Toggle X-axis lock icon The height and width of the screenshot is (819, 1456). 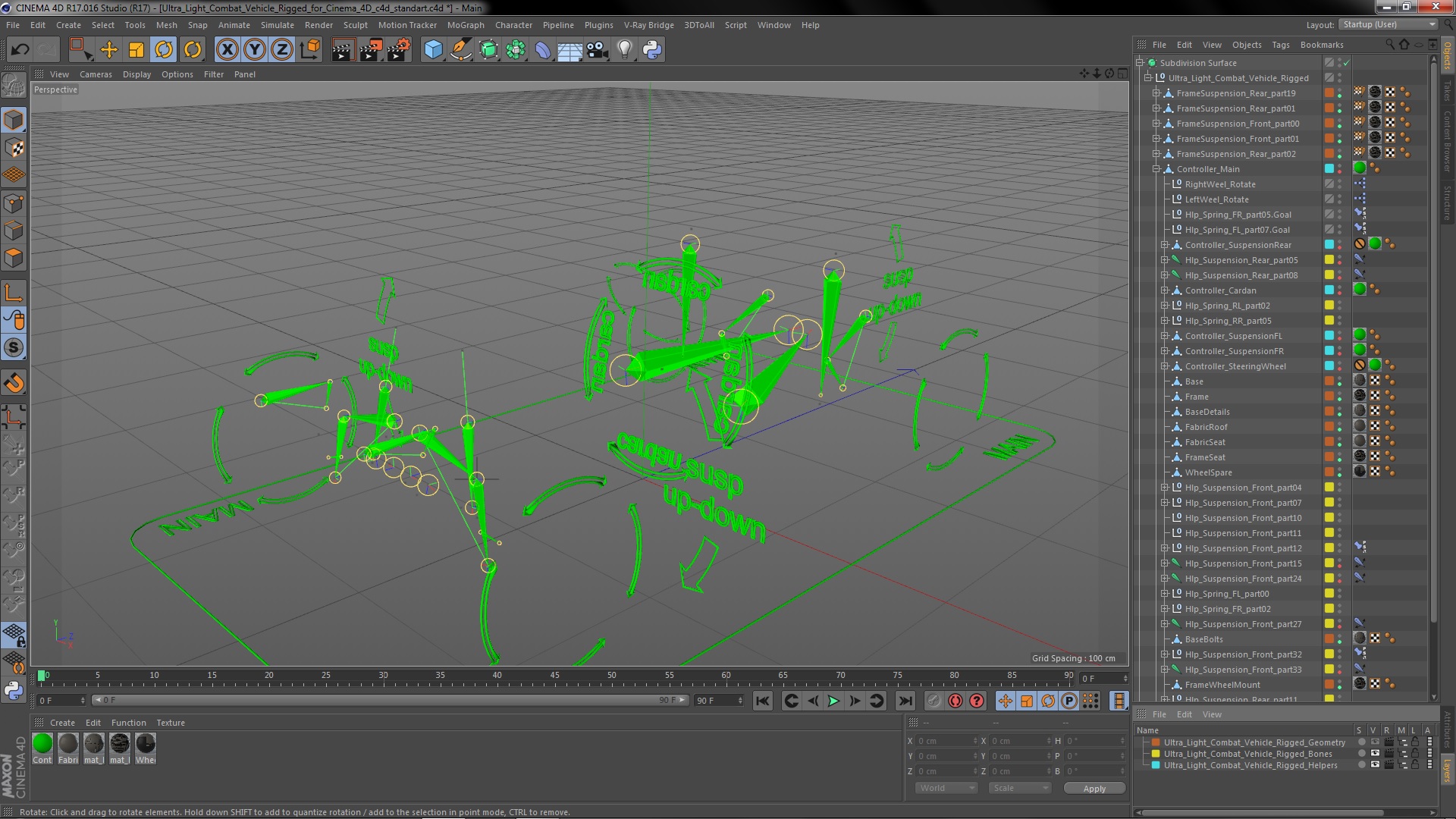point(227,50)
